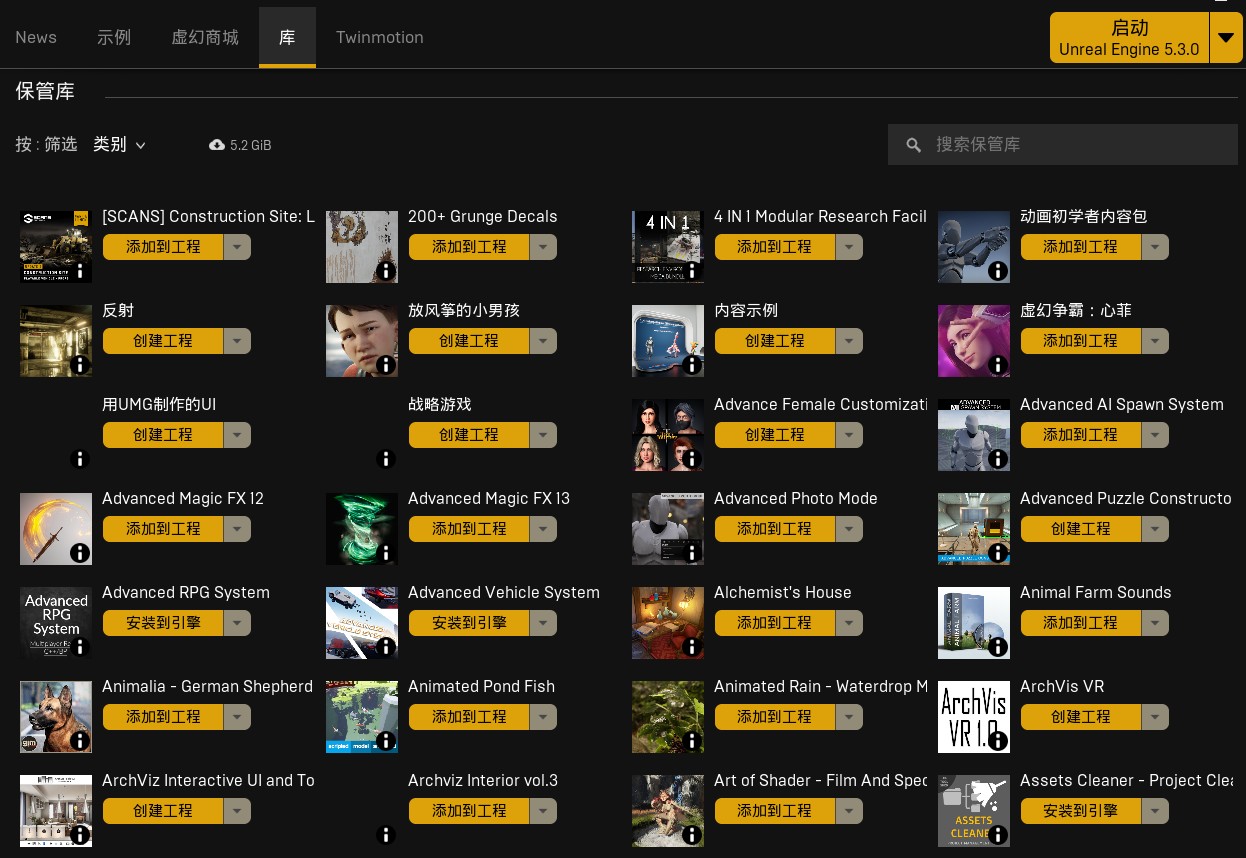Click the cloud download size icon
This screenshot has height=858, width=1246.
[x=217, y=145]
